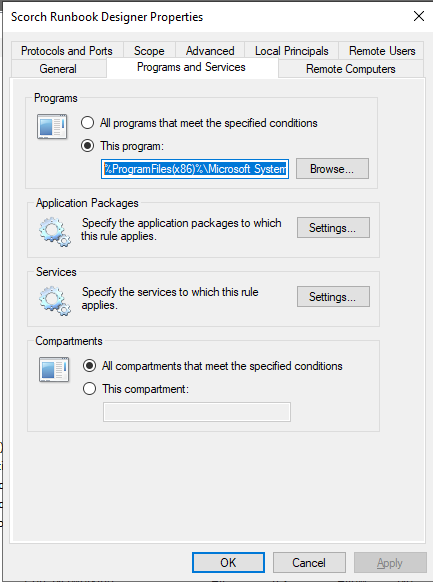Click the Application Packages gears icon
Image resolution: width=433 pixels, height=582 pixels.
(x=55, y=232)
